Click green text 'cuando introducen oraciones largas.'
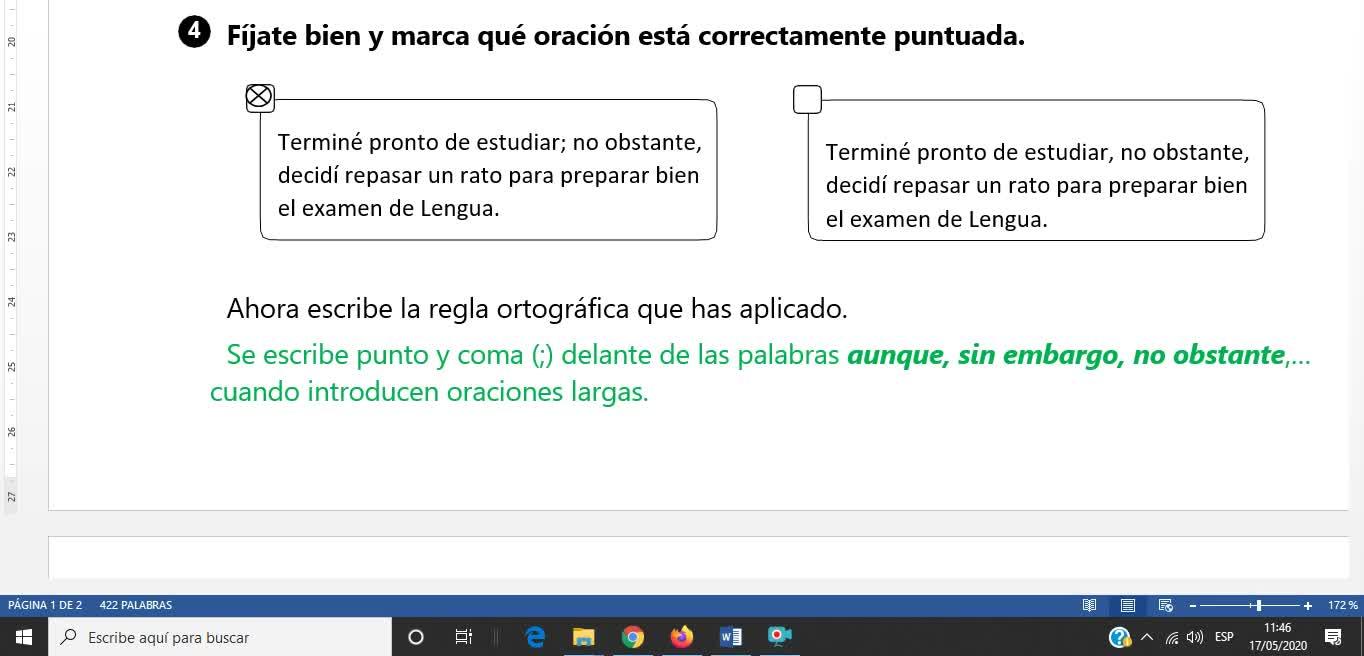 [x=430, y=392]
